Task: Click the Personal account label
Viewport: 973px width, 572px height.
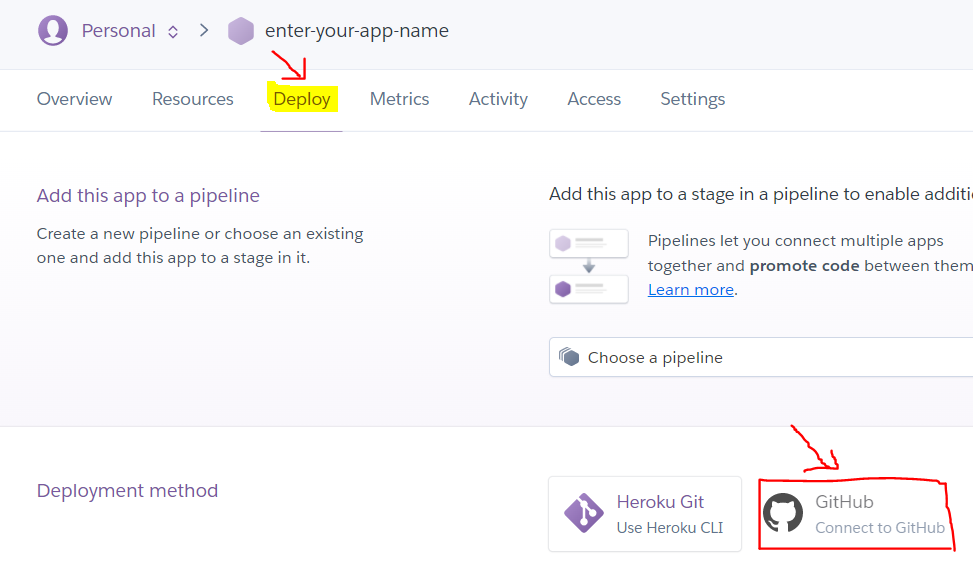Action: coord(119,30)
